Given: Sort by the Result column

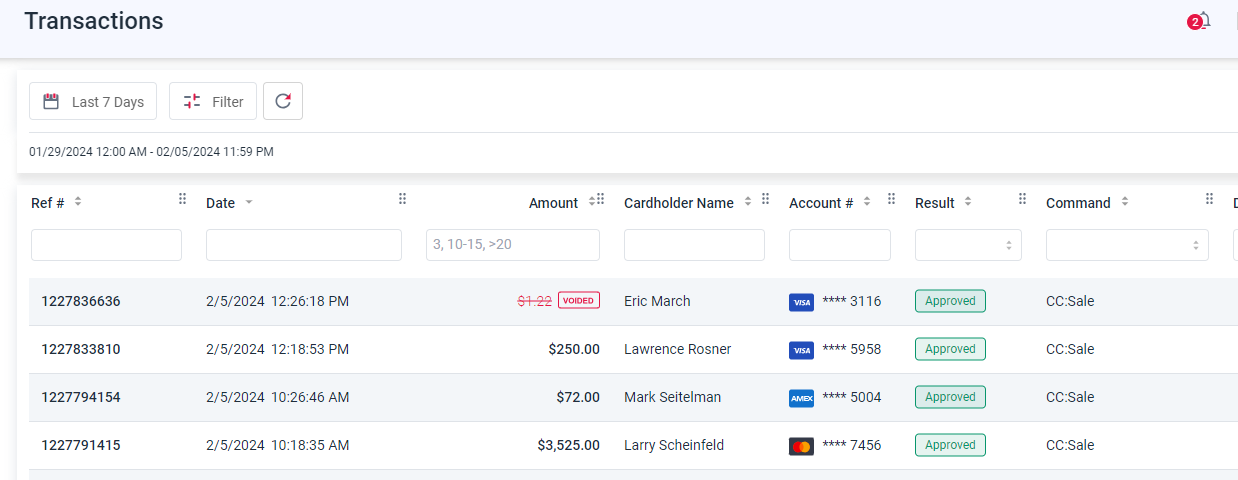Looking at the screenshot, I should (x=968, y=202).
